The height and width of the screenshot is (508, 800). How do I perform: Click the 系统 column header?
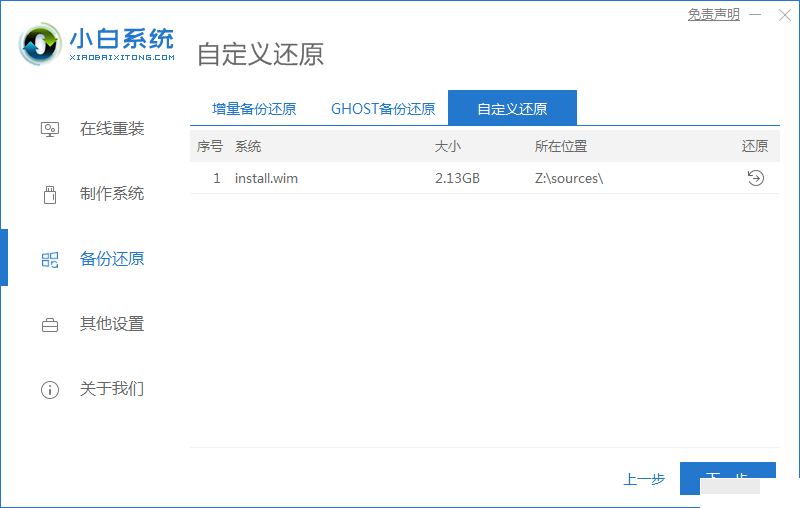pyautogui.click(x=248, y=146)
